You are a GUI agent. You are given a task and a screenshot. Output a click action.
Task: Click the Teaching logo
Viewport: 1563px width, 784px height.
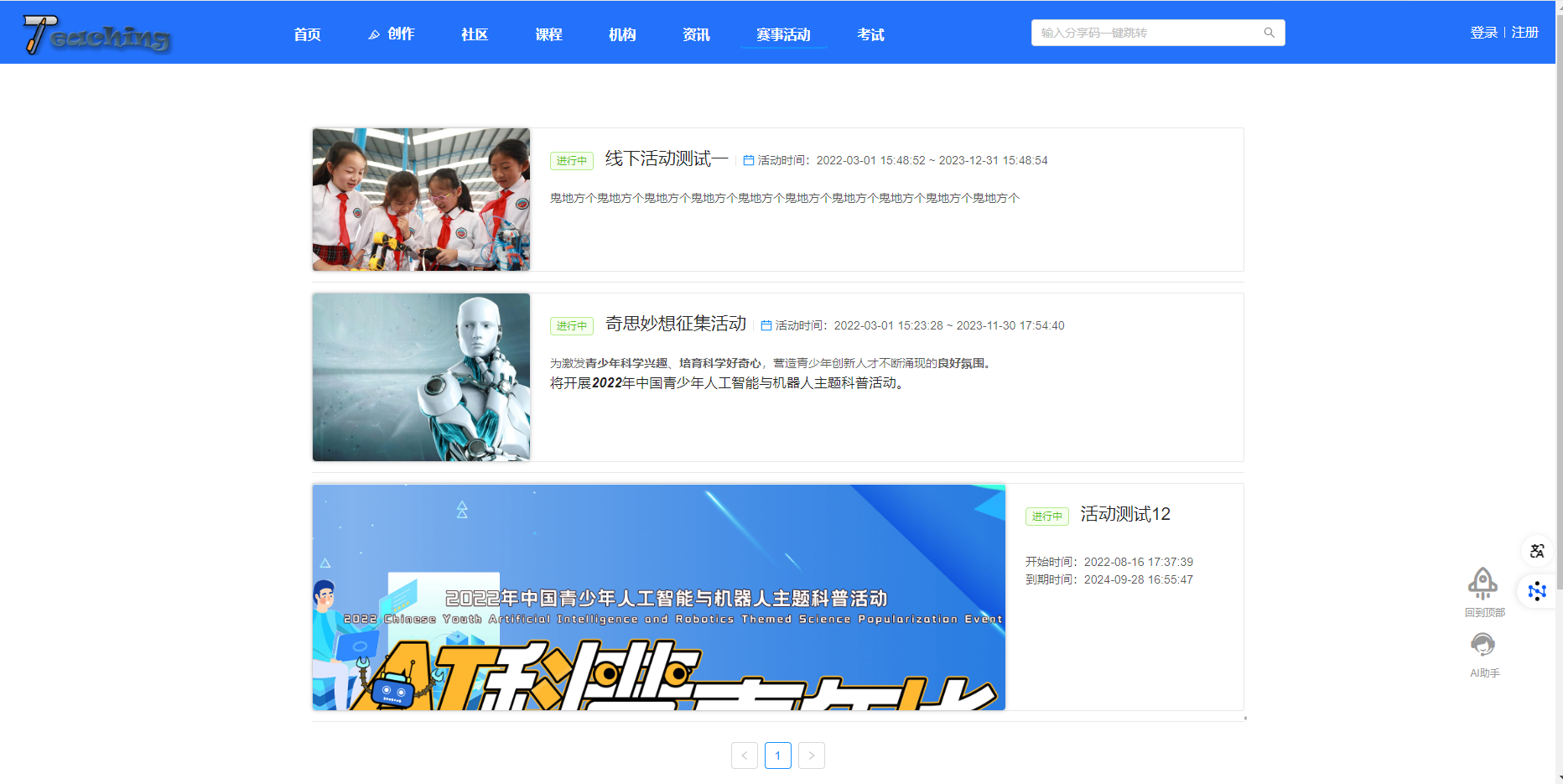click(96, 34)
